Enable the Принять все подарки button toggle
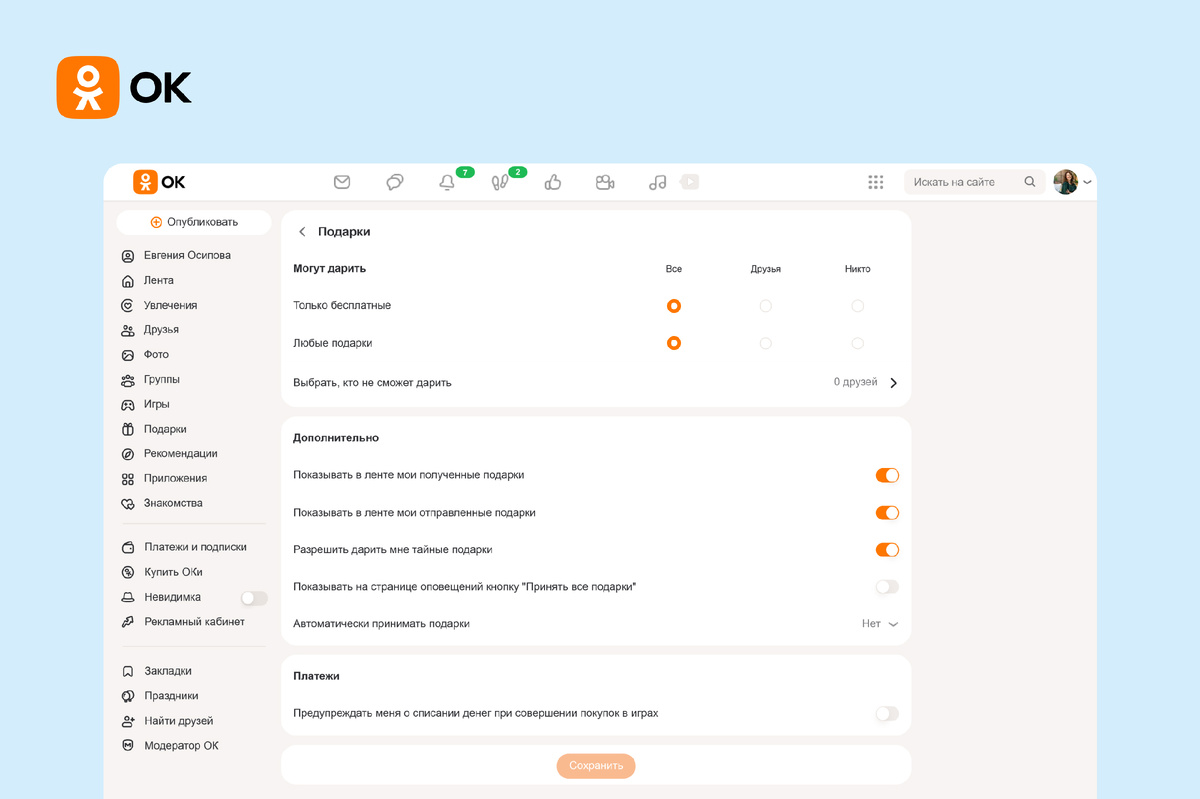 [887, 587]
